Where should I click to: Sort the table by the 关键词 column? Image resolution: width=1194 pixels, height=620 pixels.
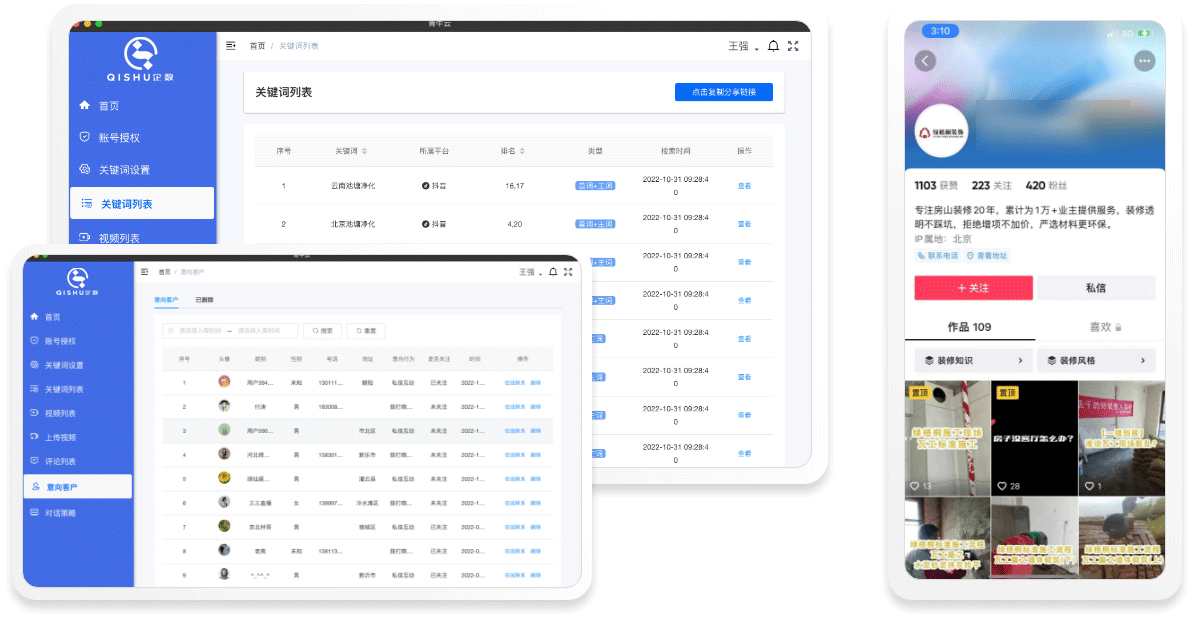(x=350, y=151)
